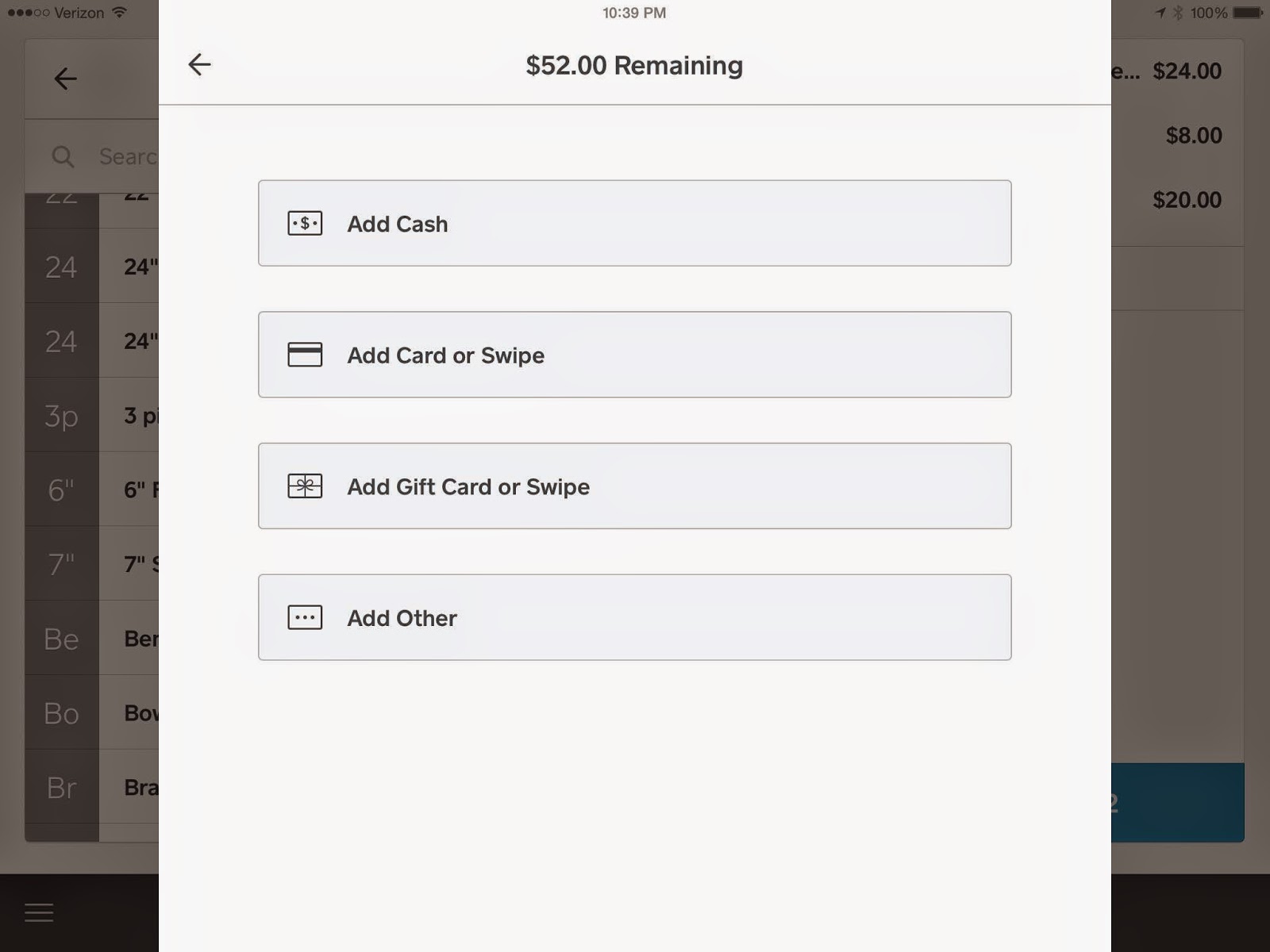Click the $20.00 cart line item
The height and width of the screenshot is (952, 1270).
tap(1177, 199)
